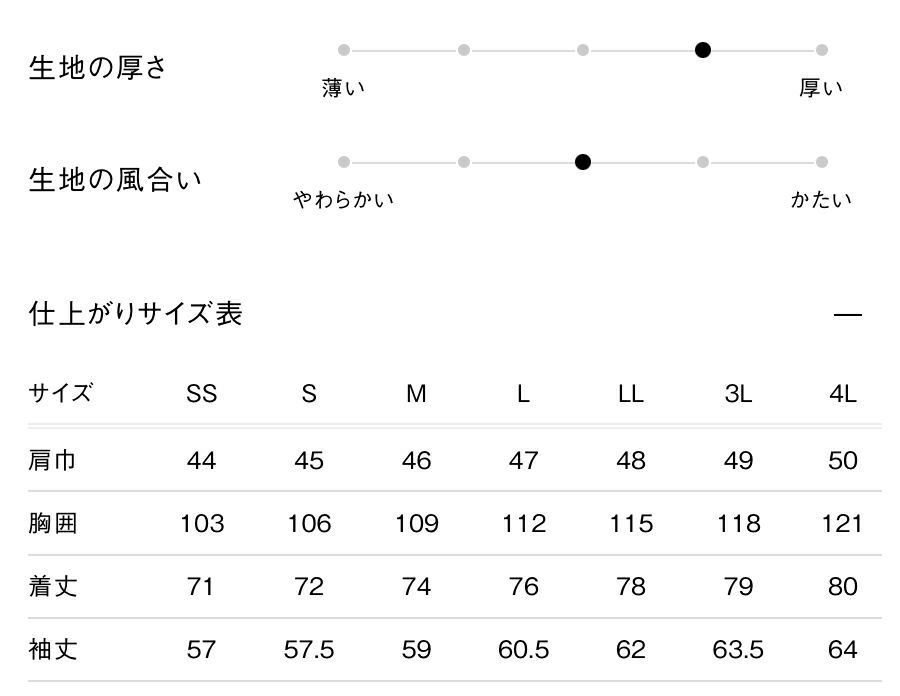Click the first dot above 薄い
This screenshot has height=696, width=900.
coord(344,50)
